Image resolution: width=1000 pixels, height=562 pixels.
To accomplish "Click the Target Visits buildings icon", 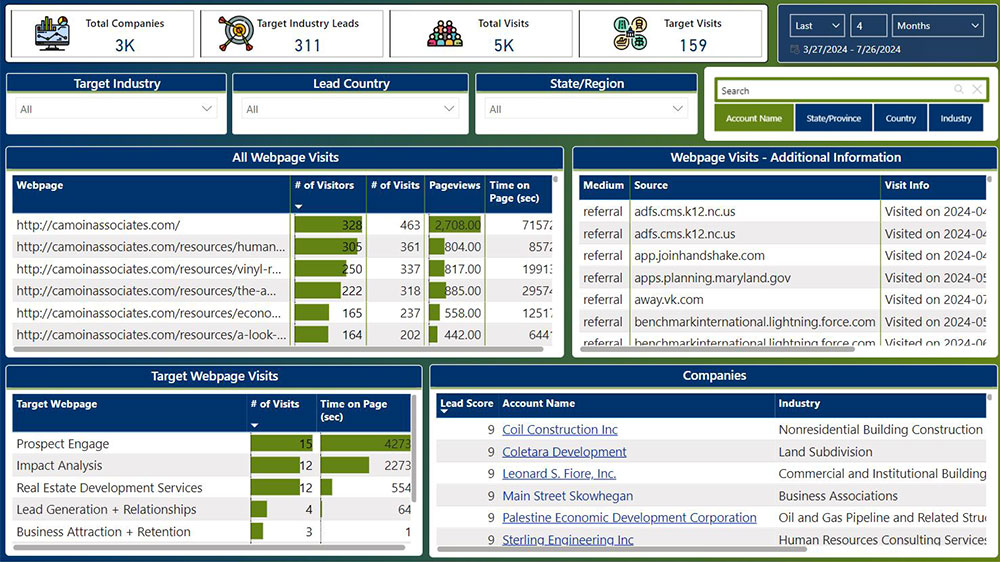I will tap(630, 34).
